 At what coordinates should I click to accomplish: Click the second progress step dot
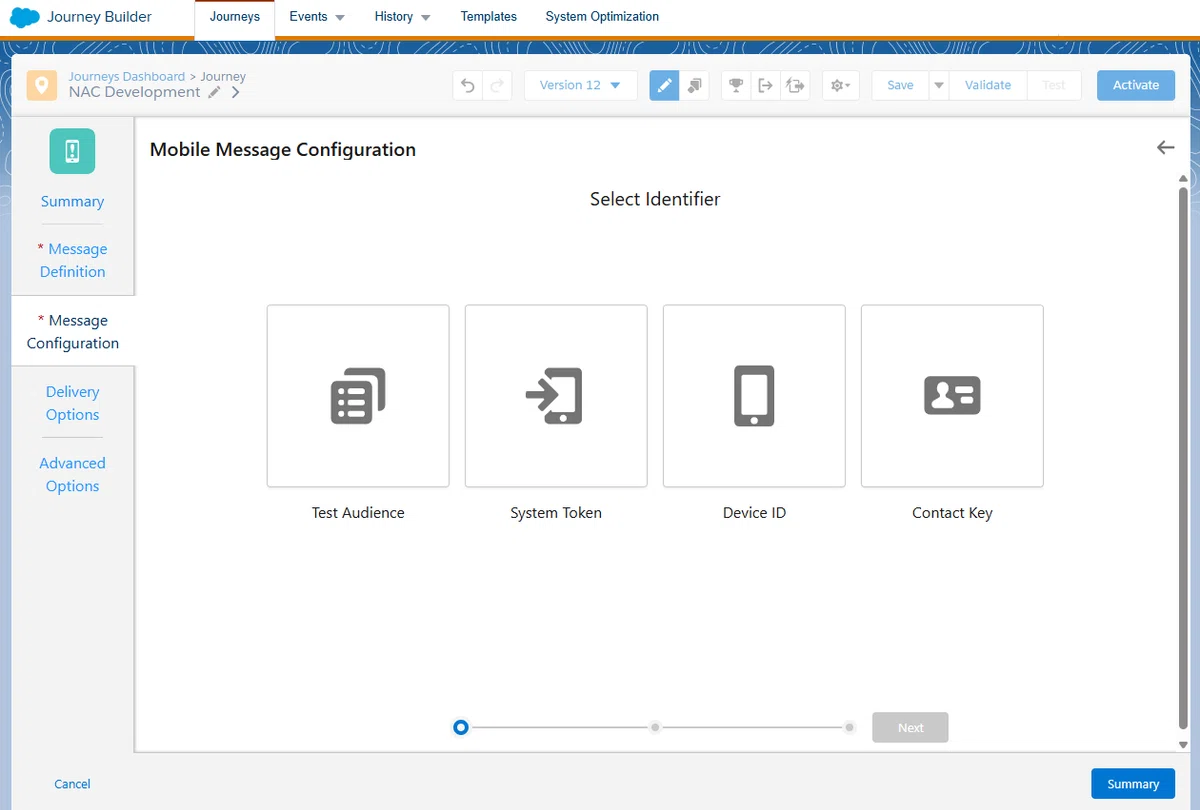tap(655, 728)
